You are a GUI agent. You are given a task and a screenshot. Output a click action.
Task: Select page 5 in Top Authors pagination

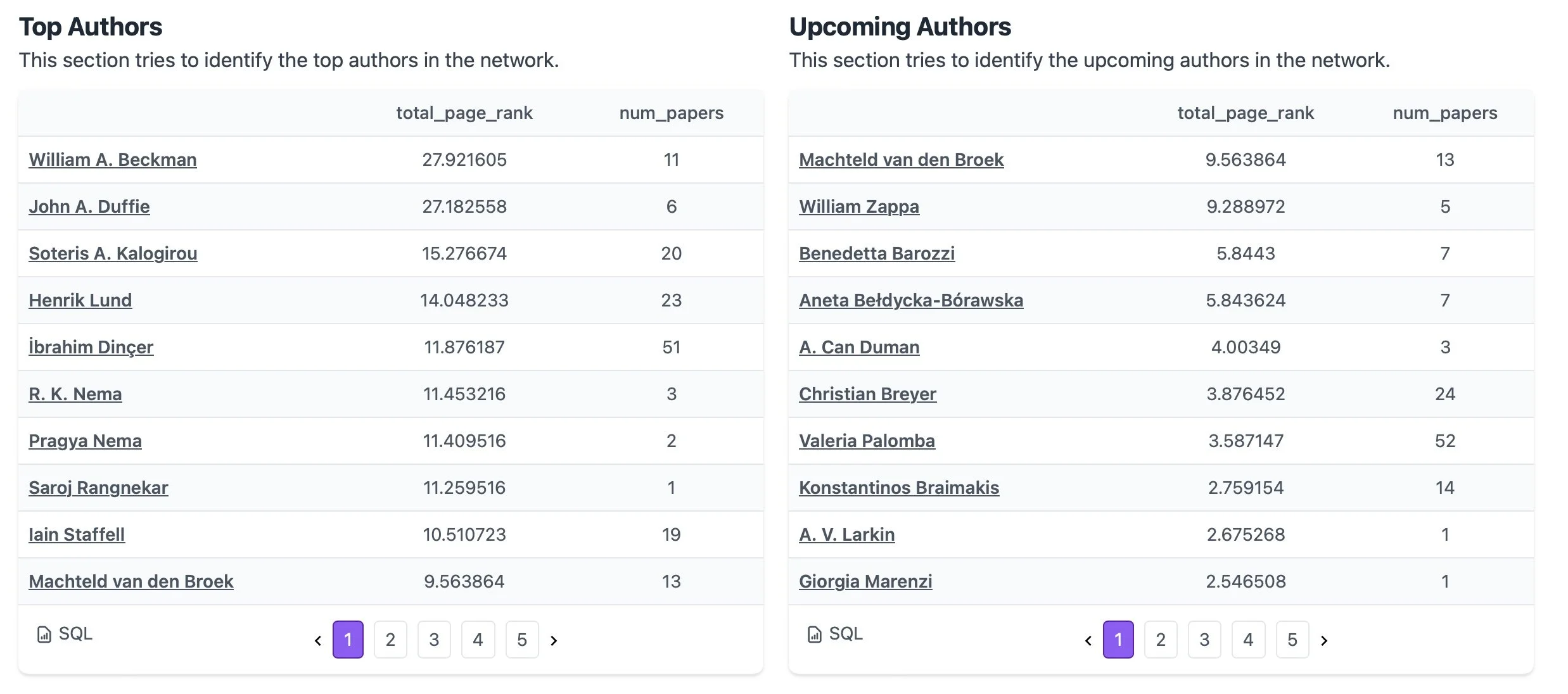point(522,640)
